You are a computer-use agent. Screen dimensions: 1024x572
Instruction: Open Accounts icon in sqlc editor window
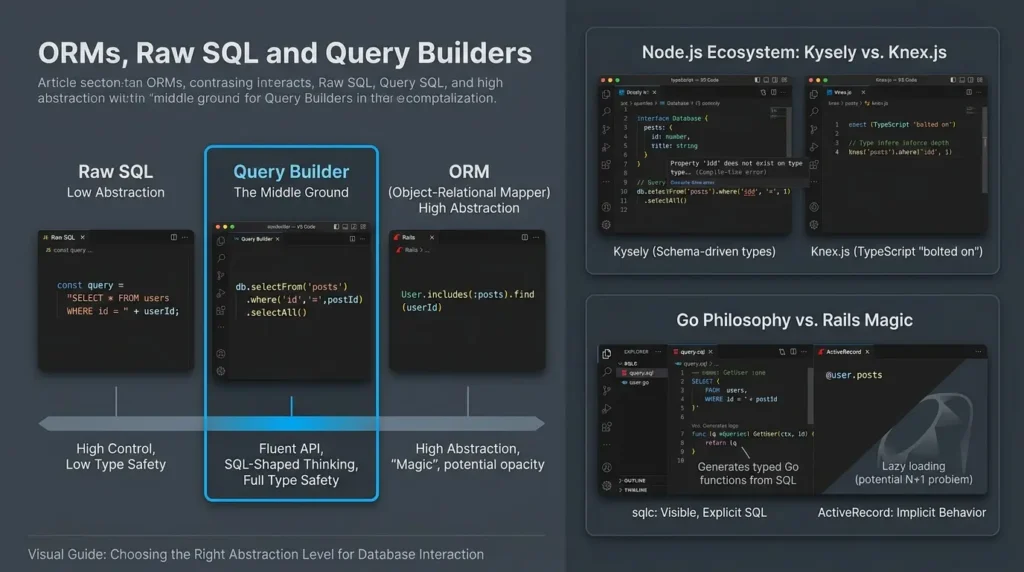coord(607,468)
